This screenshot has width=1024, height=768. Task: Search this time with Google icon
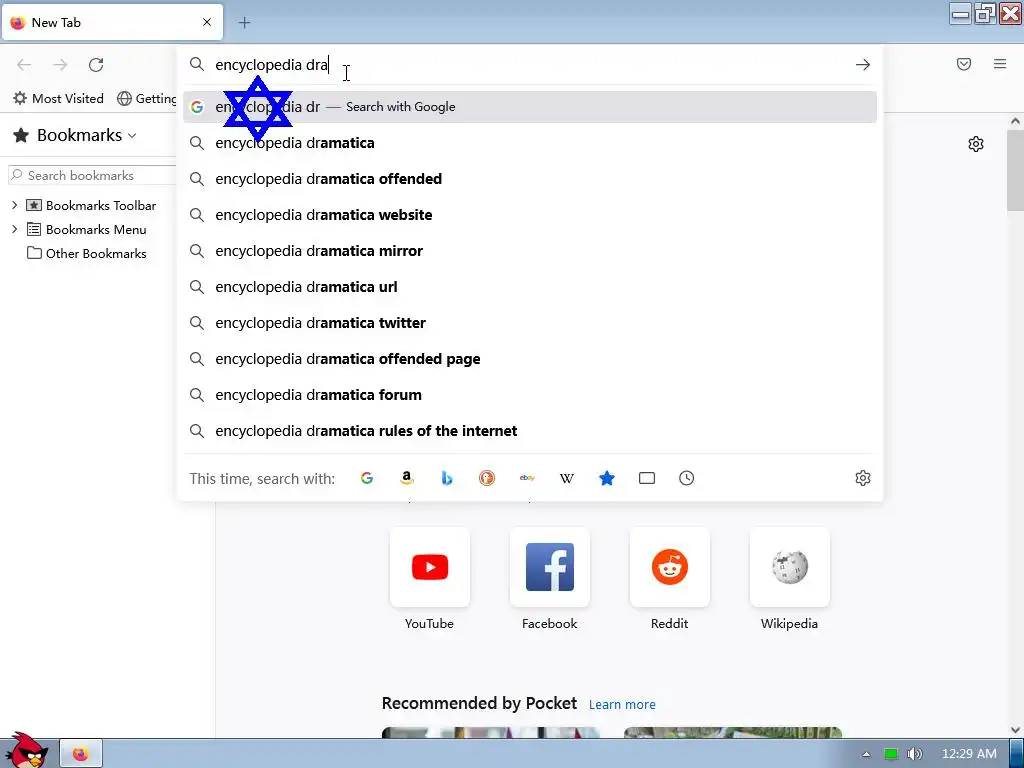point(367,478)
